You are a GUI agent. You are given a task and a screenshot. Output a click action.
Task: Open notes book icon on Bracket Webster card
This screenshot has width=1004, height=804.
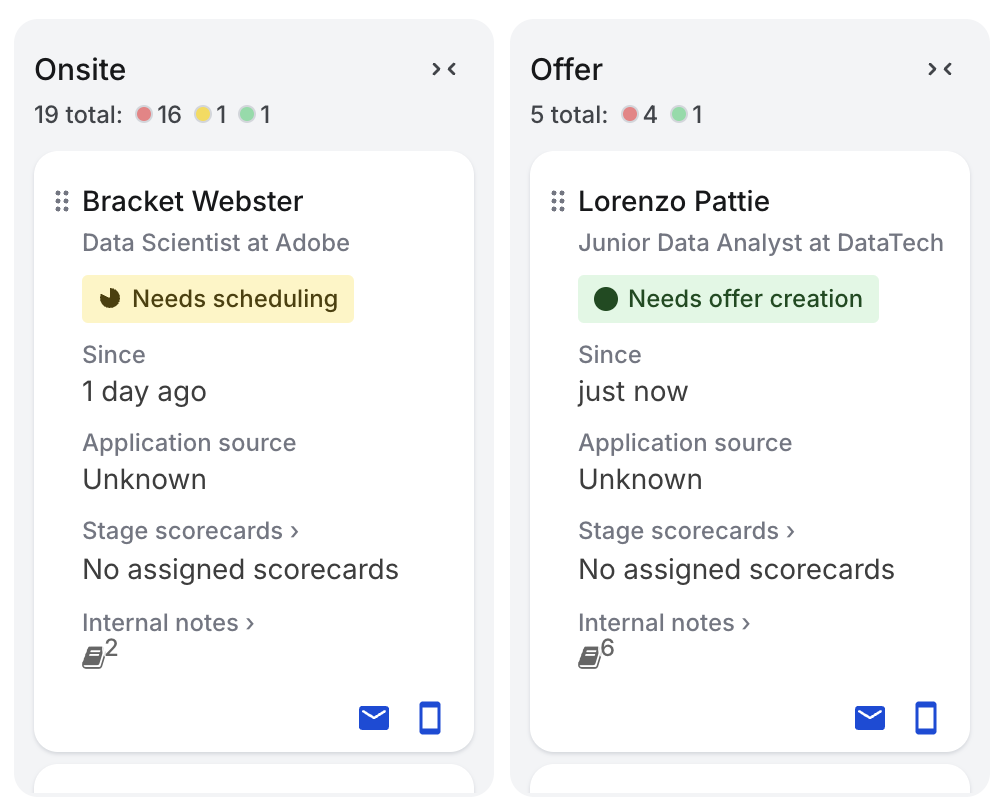93,657
